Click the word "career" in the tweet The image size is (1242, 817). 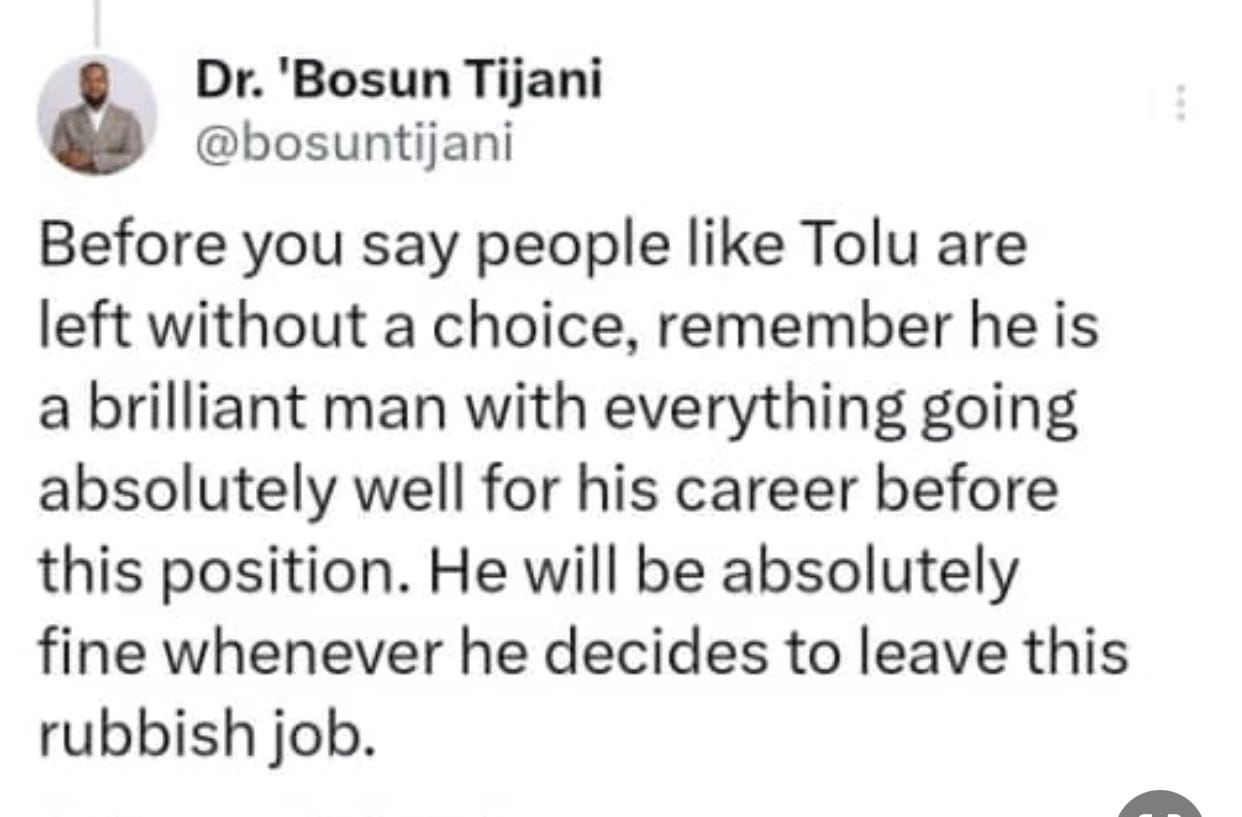click(x=793, y=491)
